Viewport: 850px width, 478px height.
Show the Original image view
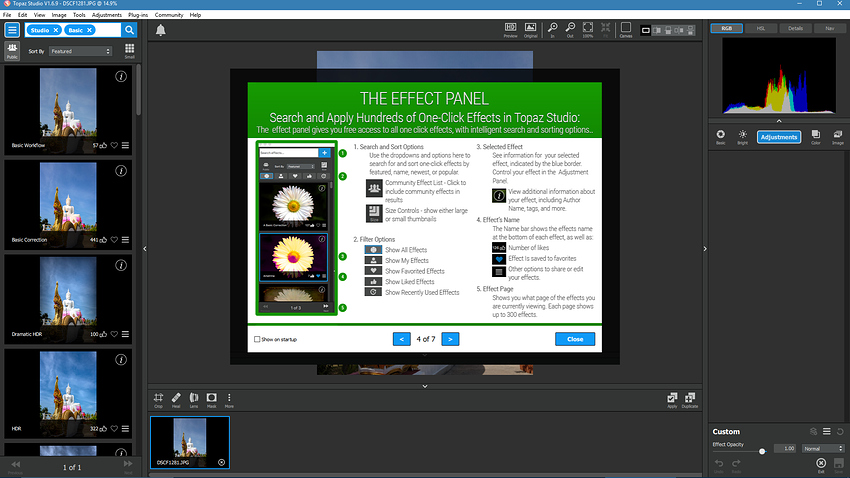click(530, 30)
